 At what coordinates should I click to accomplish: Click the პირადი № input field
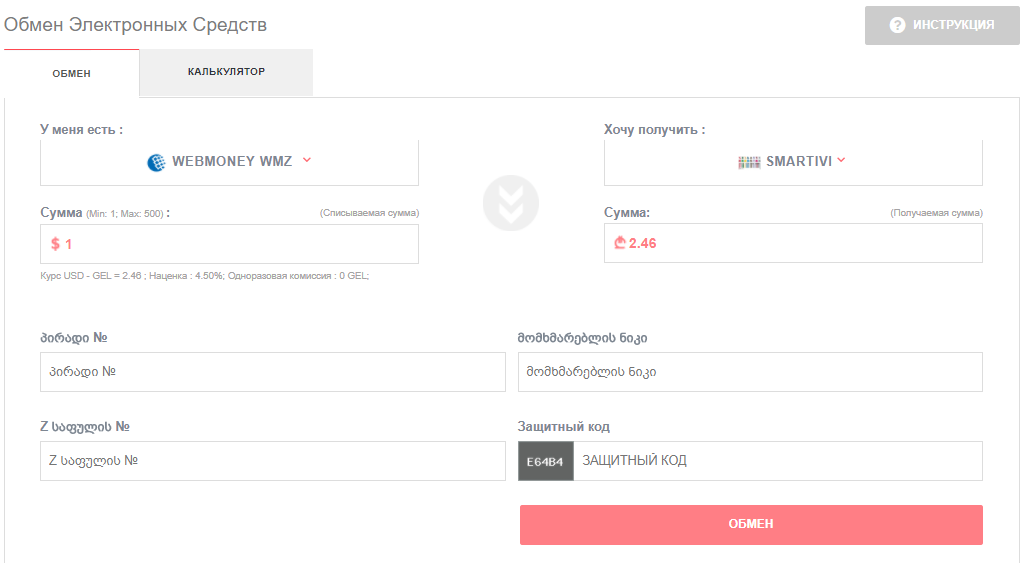tap(272, 372)
